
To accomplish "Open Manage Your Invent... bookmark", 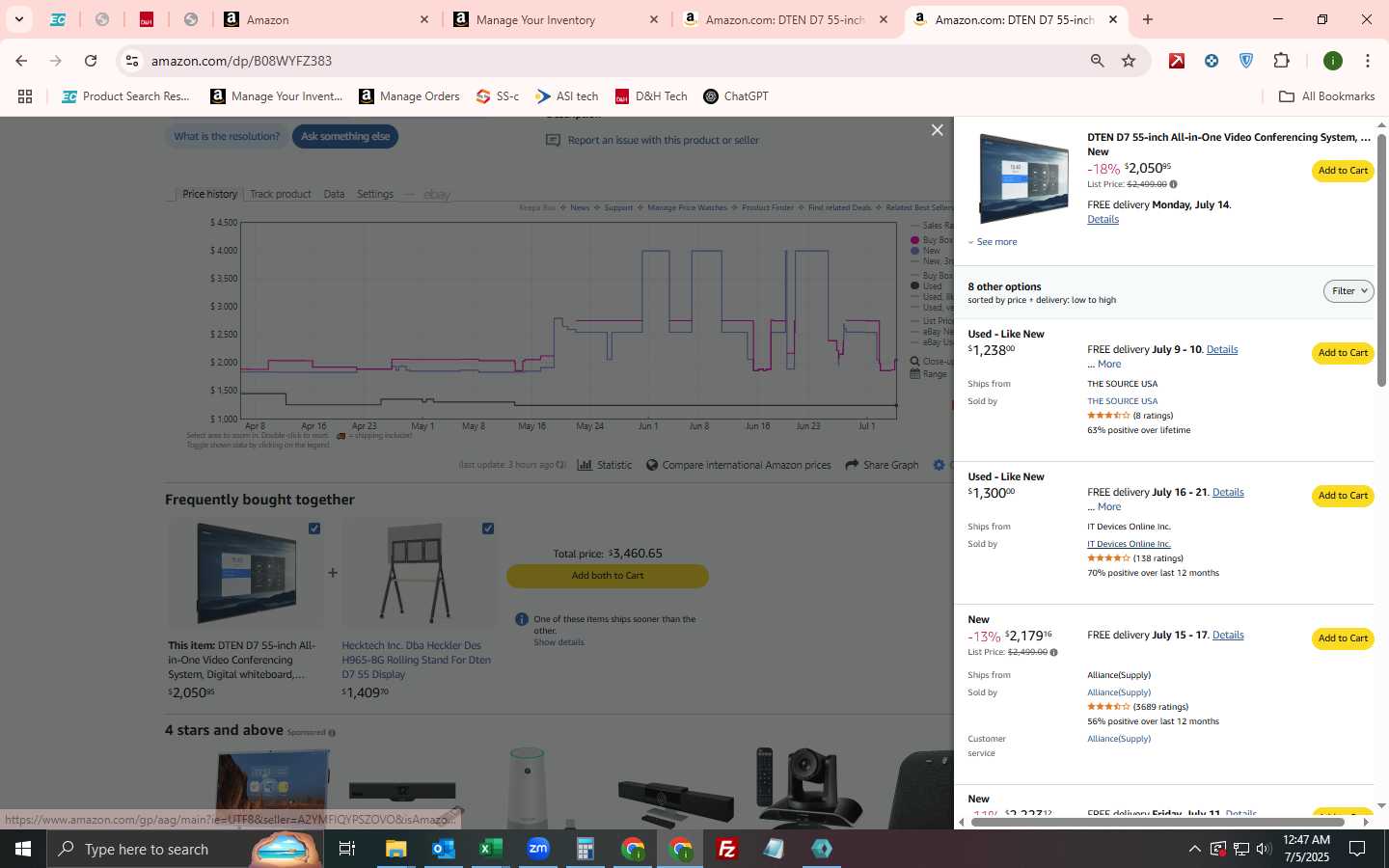I will (277, 96).
